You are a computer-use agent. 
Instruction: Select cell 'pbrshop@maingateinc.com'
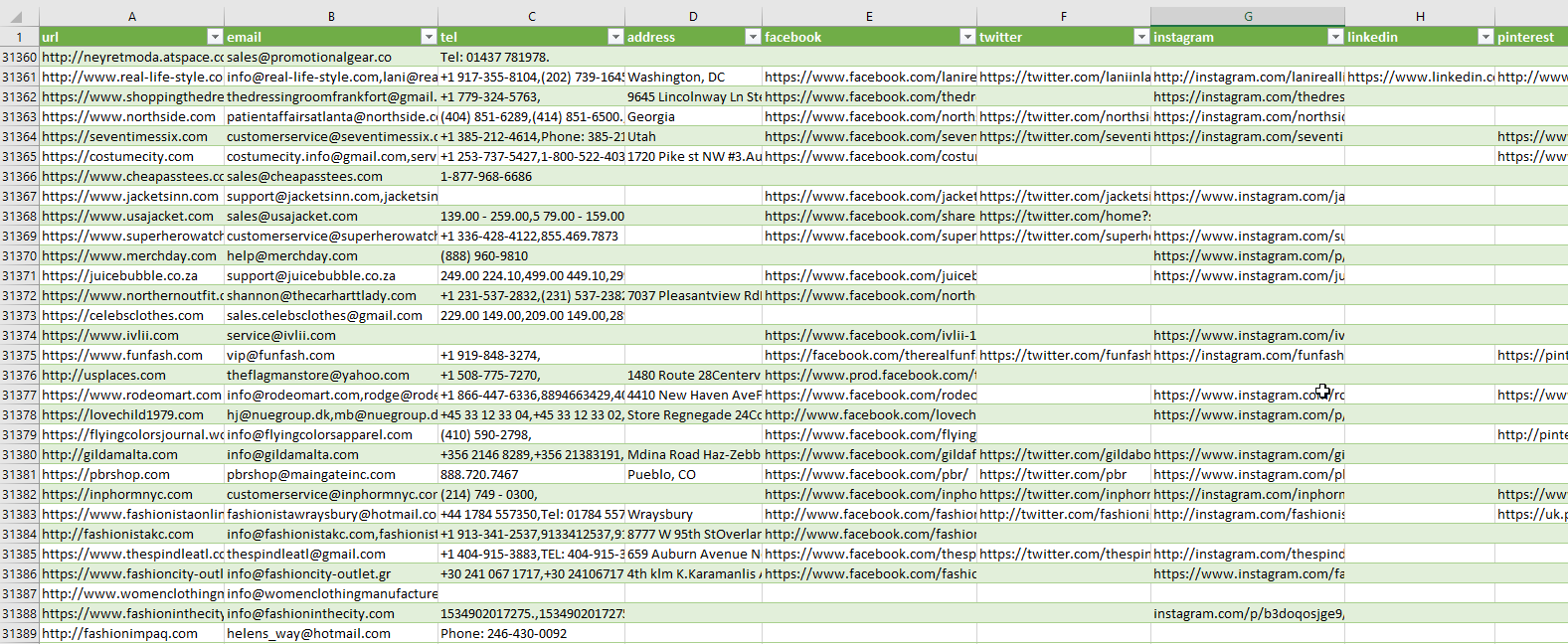coord(331,474)
